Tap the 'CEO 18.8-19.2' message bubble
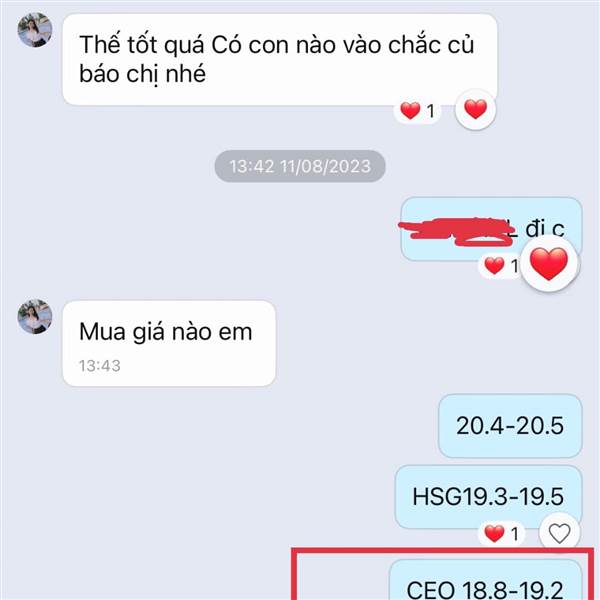 click(486, 580)
